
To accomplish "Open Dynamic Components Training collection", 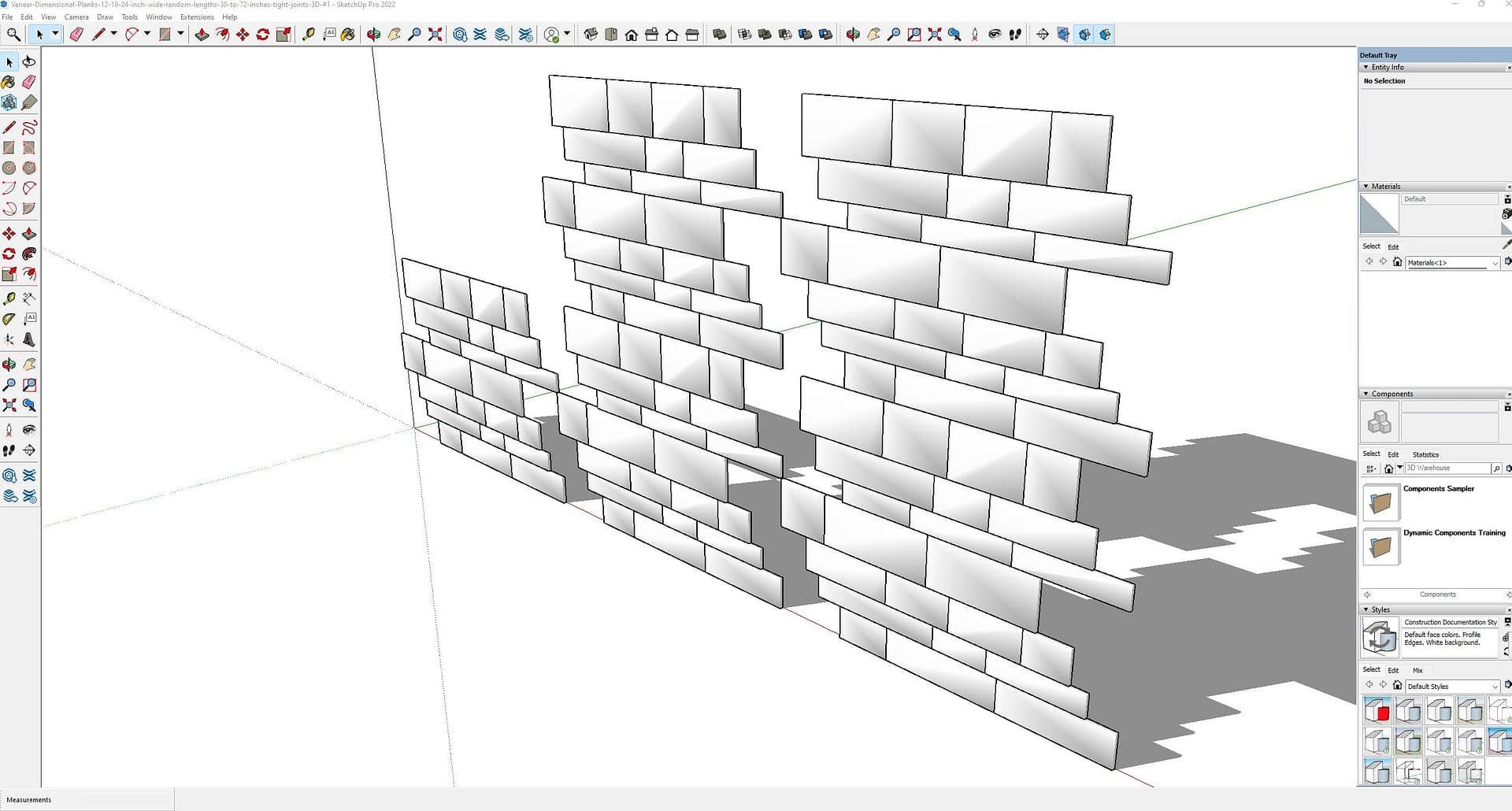I will pos(1380,547).
